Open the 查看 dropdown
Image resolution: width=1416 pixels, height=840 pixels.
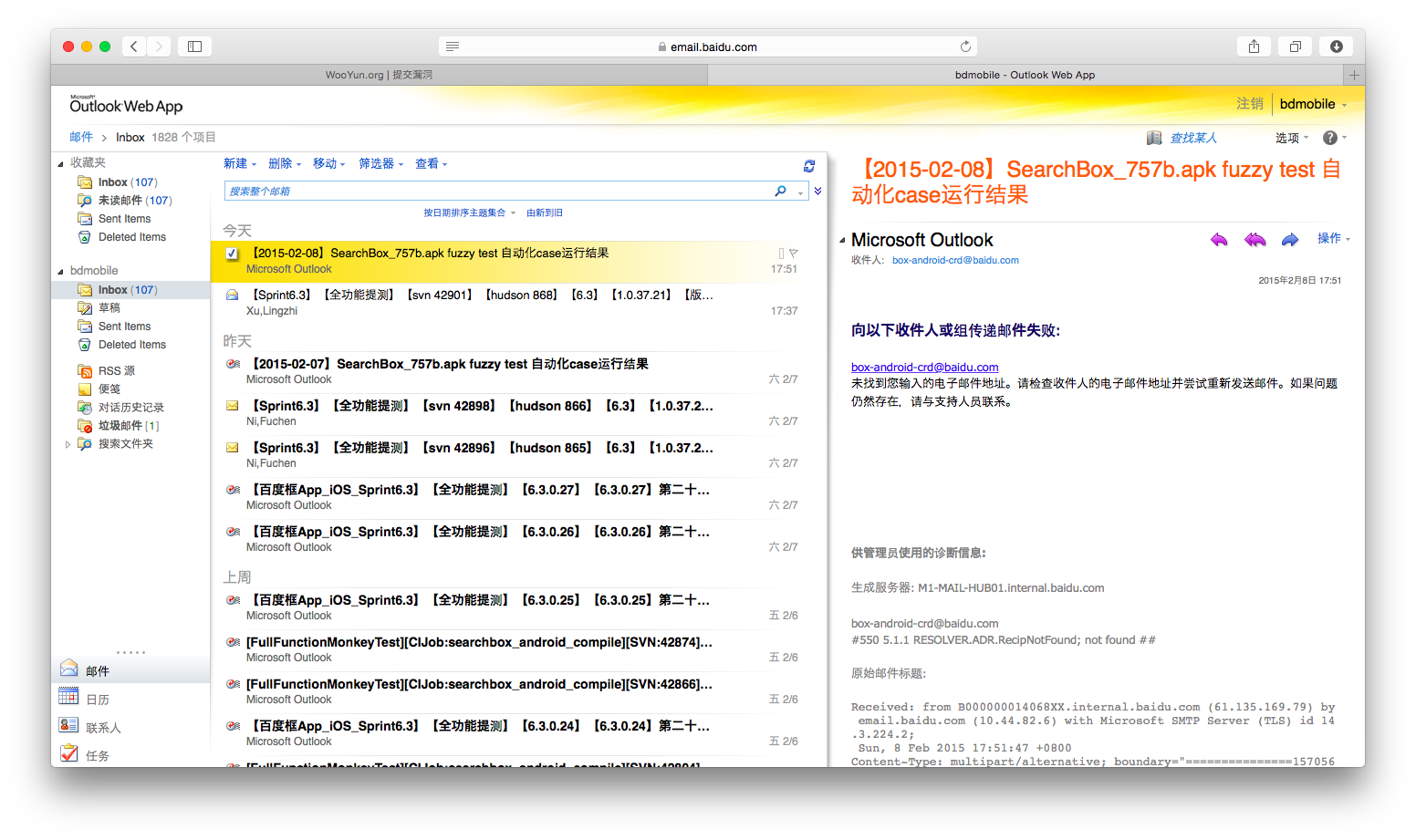point(432,163)
